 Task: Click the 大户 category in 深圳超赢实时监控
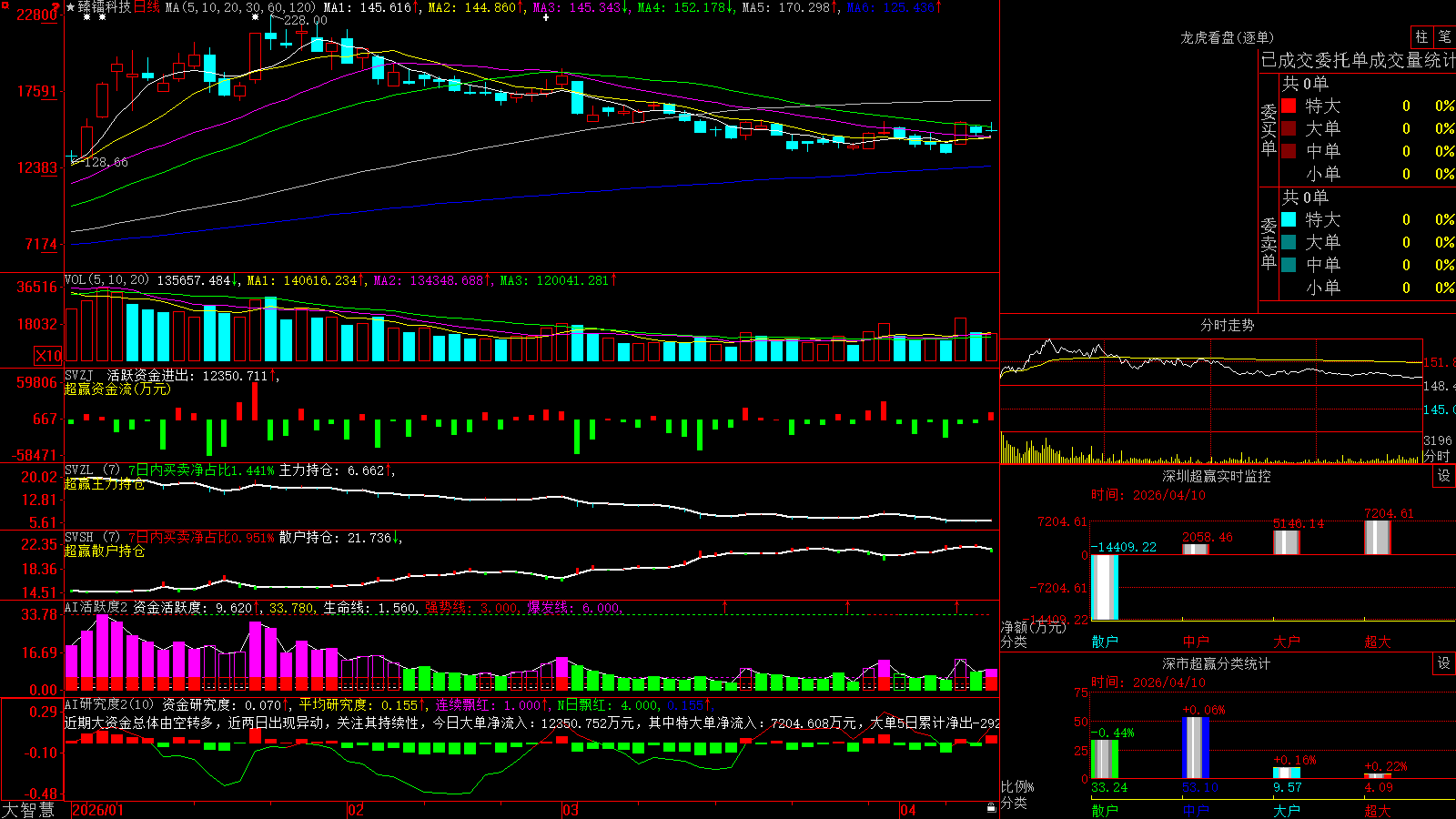click(1287, 642)
